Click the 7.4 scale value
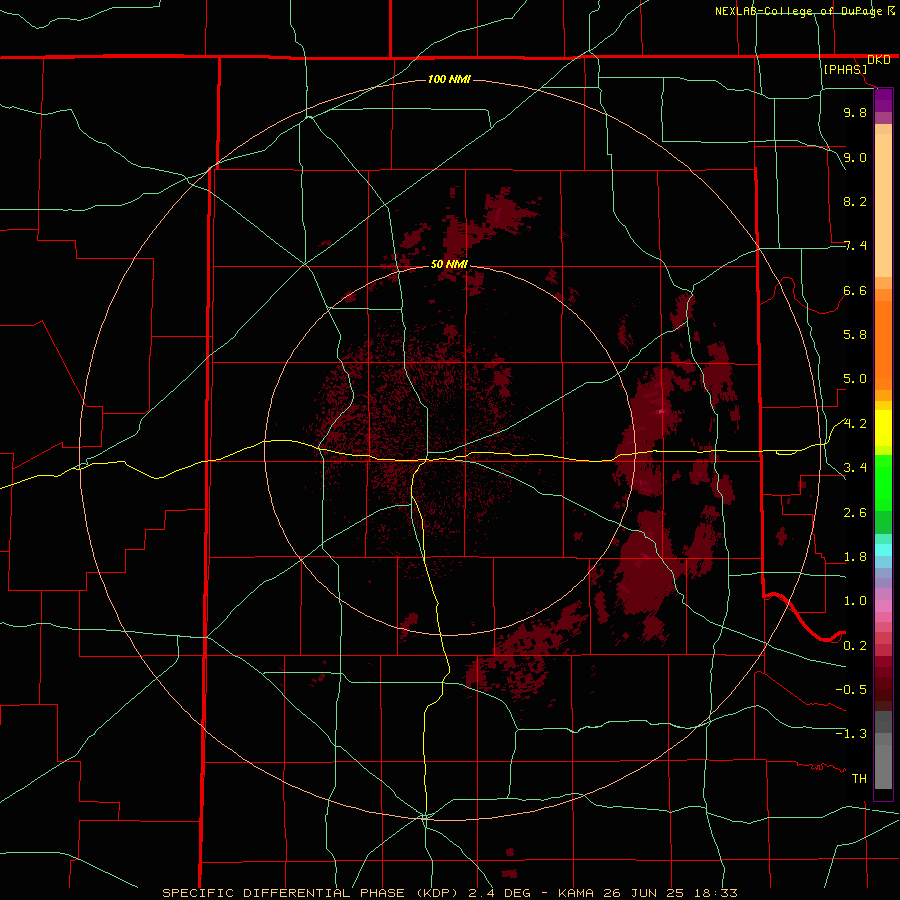The image size is (900, 900). point(855,246)
